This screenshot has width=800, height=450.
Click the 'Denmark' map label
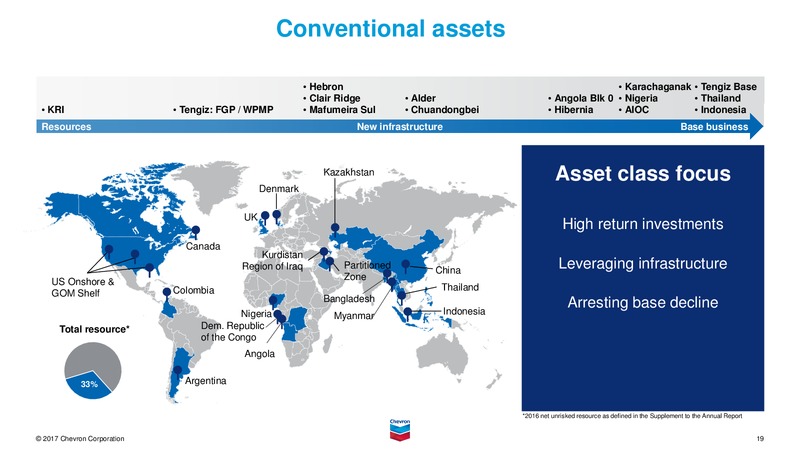279,189
